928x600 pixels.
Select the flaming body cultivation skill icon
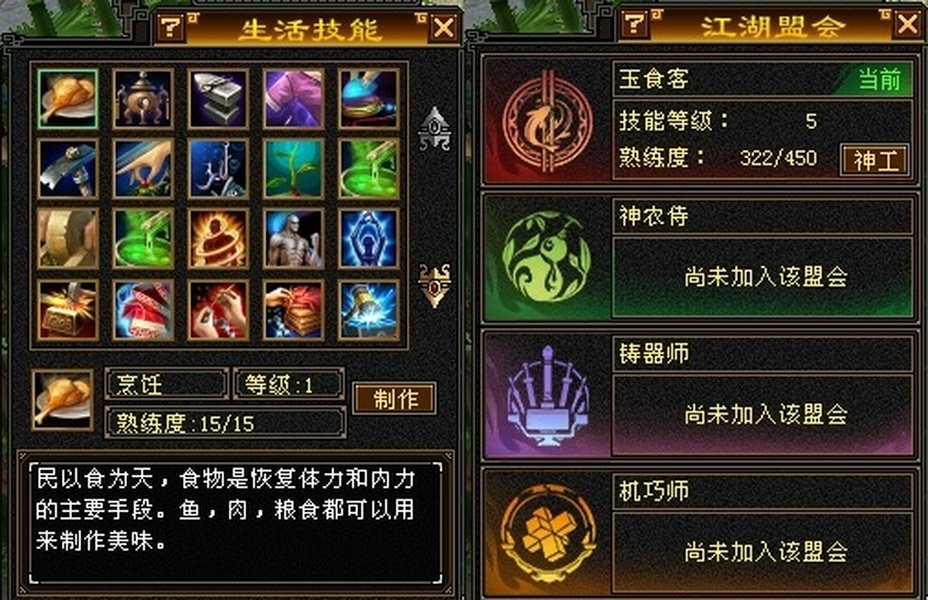click(x=218, y=239)
